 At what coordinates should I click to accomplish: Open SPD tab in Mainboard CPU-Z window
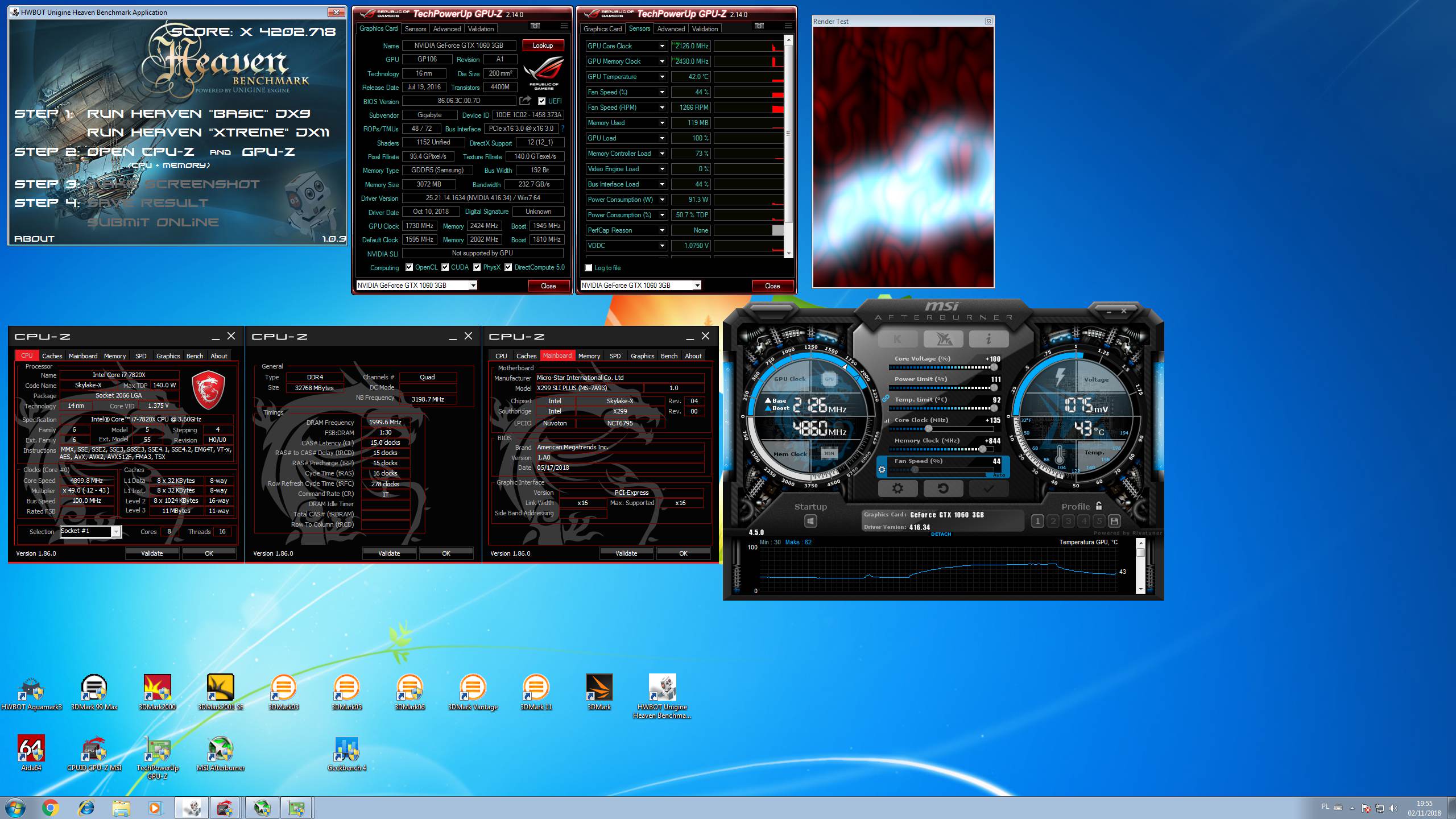tap(615, 356)
